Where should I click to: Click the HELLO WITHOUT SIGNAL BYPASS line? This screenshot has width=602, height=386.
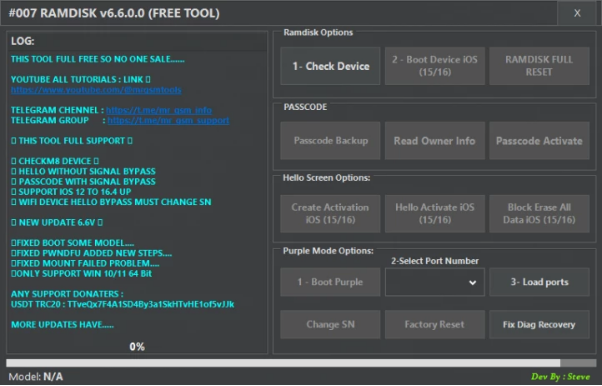pos(83,171)
